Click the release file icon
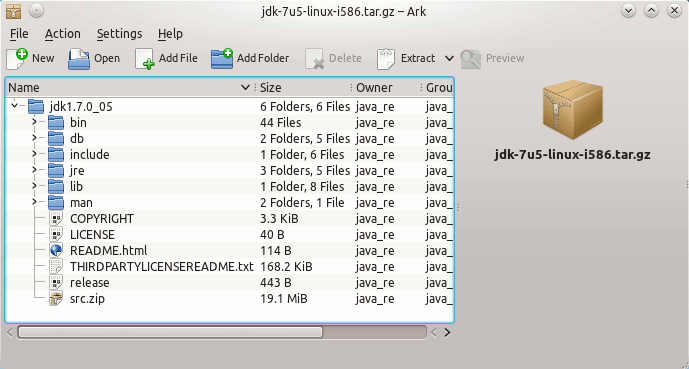This screenshot has height=369, width=689. 56,282
